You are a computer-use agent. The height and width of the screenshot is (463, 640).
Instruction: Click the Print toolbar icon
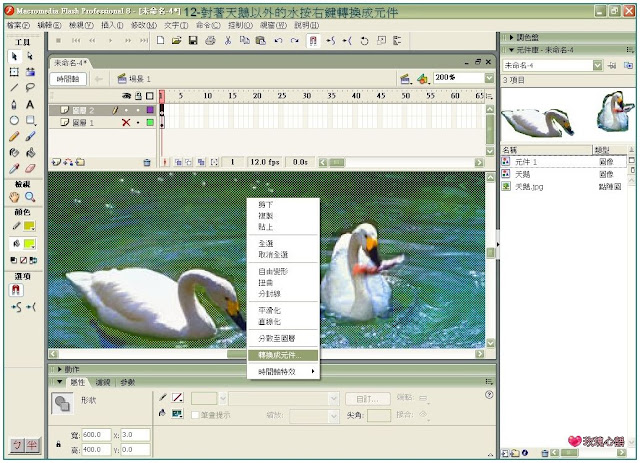210,40
